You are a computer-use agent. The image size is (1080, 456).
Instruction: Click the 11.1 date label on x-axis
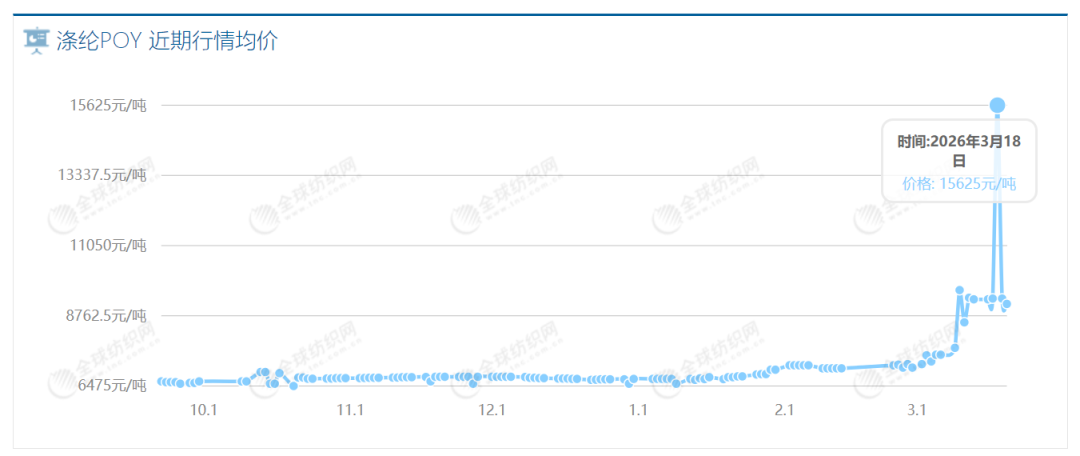[350, 410]
